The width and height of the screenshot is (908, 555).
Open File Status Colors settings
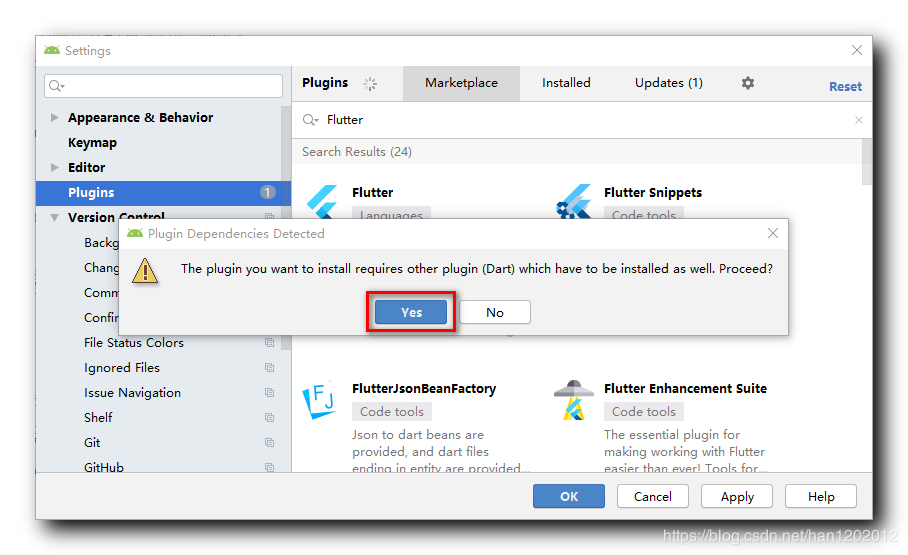(x=134, y=342)
